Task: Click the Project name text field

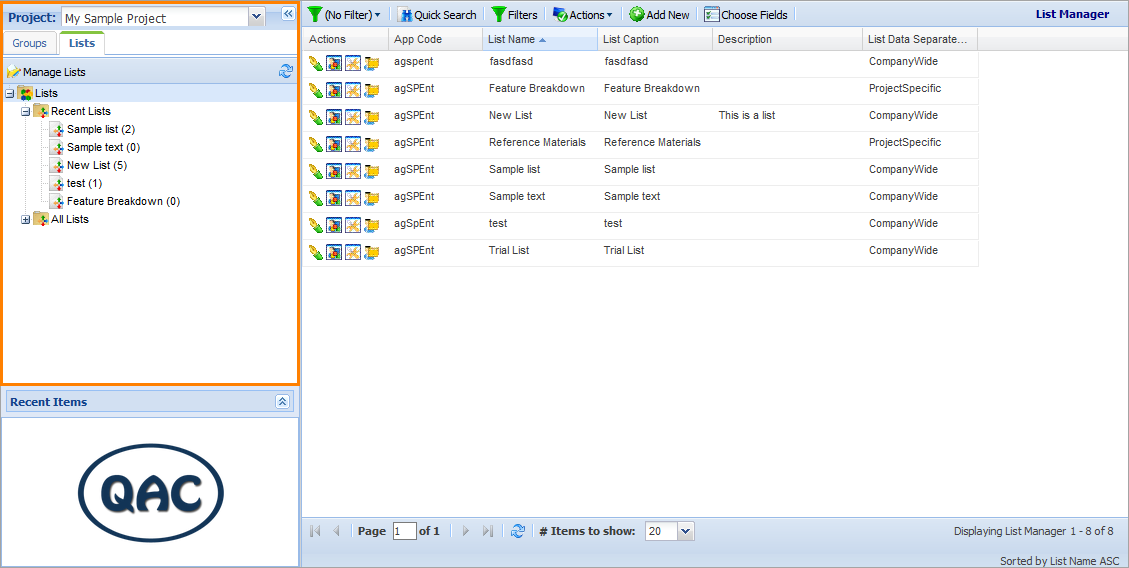Action: pyautogui.click(x=155, y=18)
